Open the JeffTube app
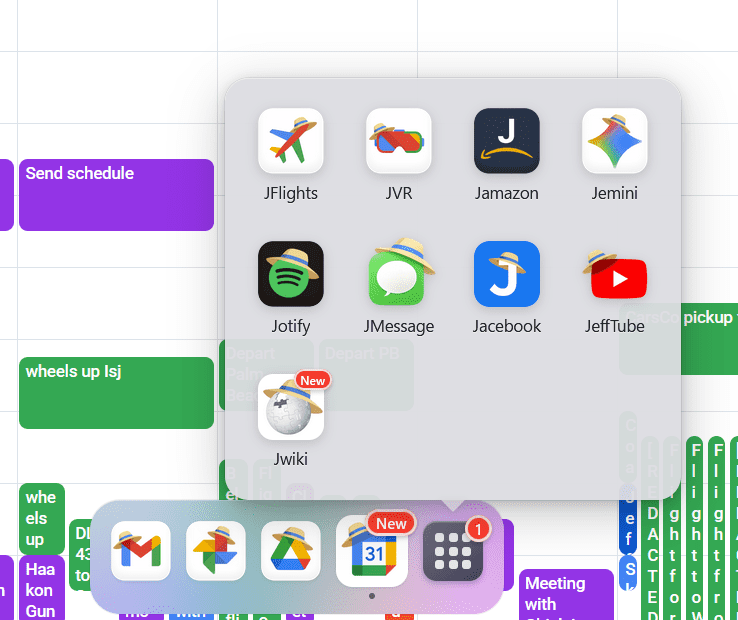This screenshot has width=738, height=620. coord(615,274)
